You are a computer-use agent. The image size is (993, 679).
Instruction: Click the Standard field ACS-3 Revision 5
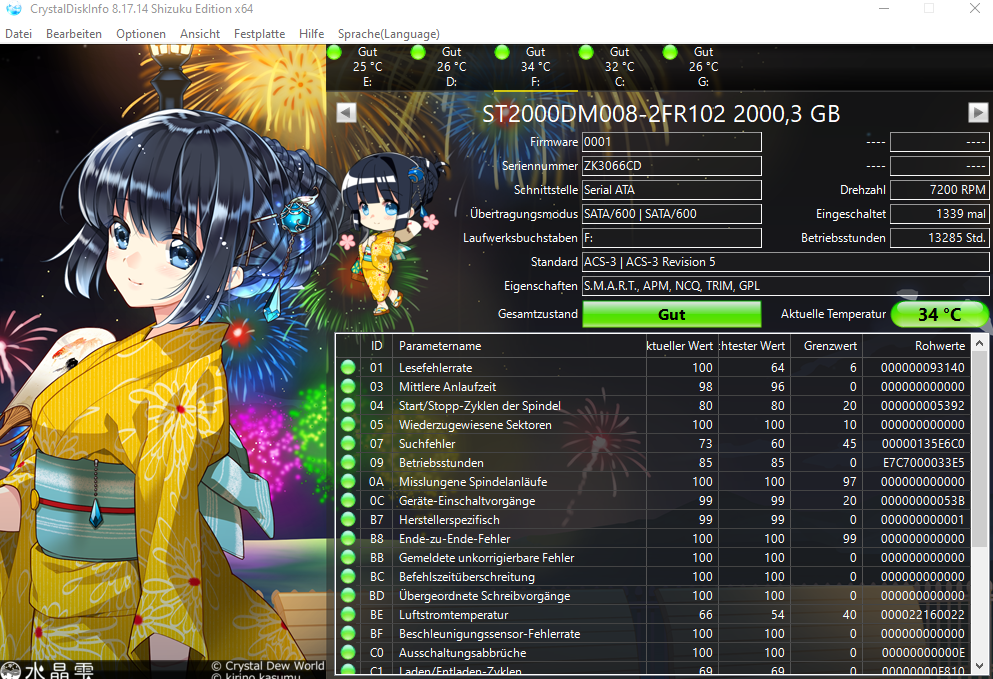[x=785, y=262]
